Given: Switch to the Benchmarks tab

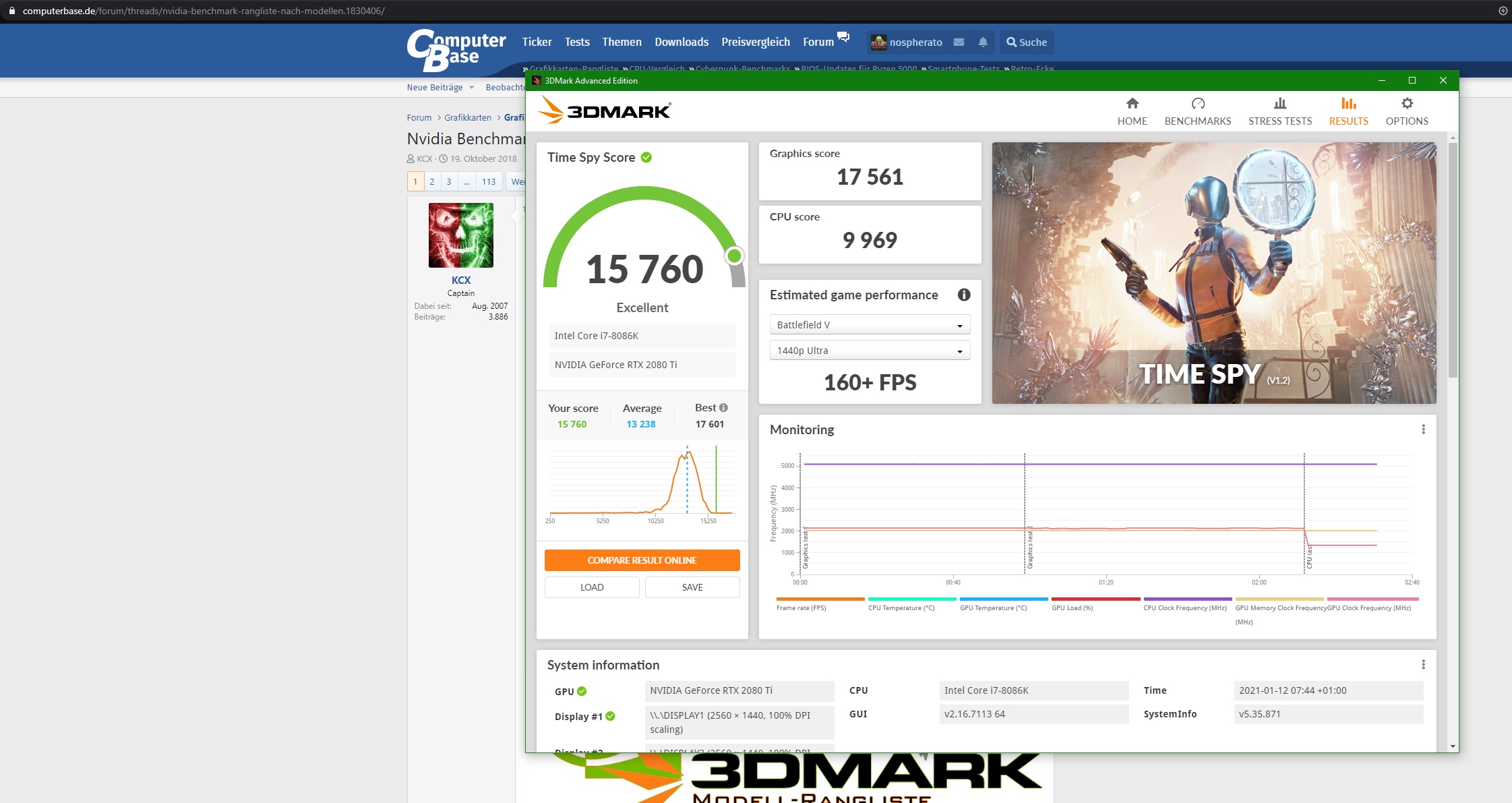Looking at the screenshot, I should pyautogui.click(x=1198, y=111).
